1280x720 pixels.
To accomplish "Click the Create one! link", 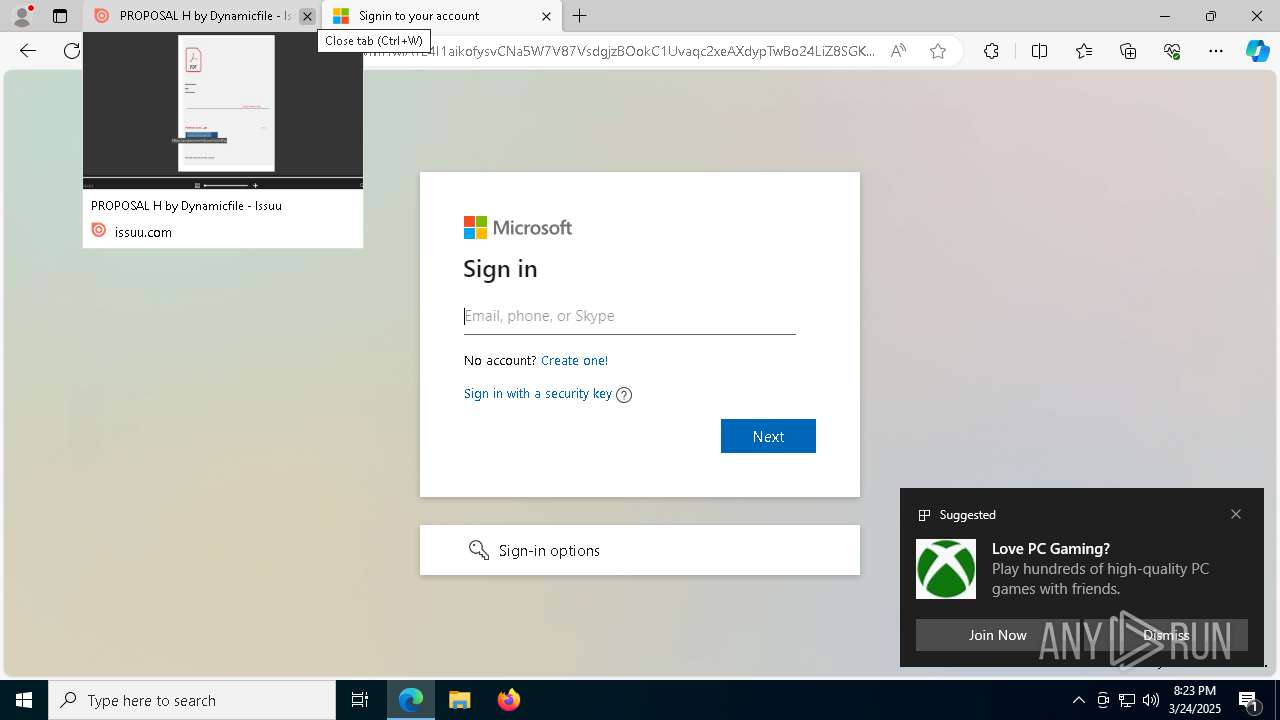I will tap(574, 360).
